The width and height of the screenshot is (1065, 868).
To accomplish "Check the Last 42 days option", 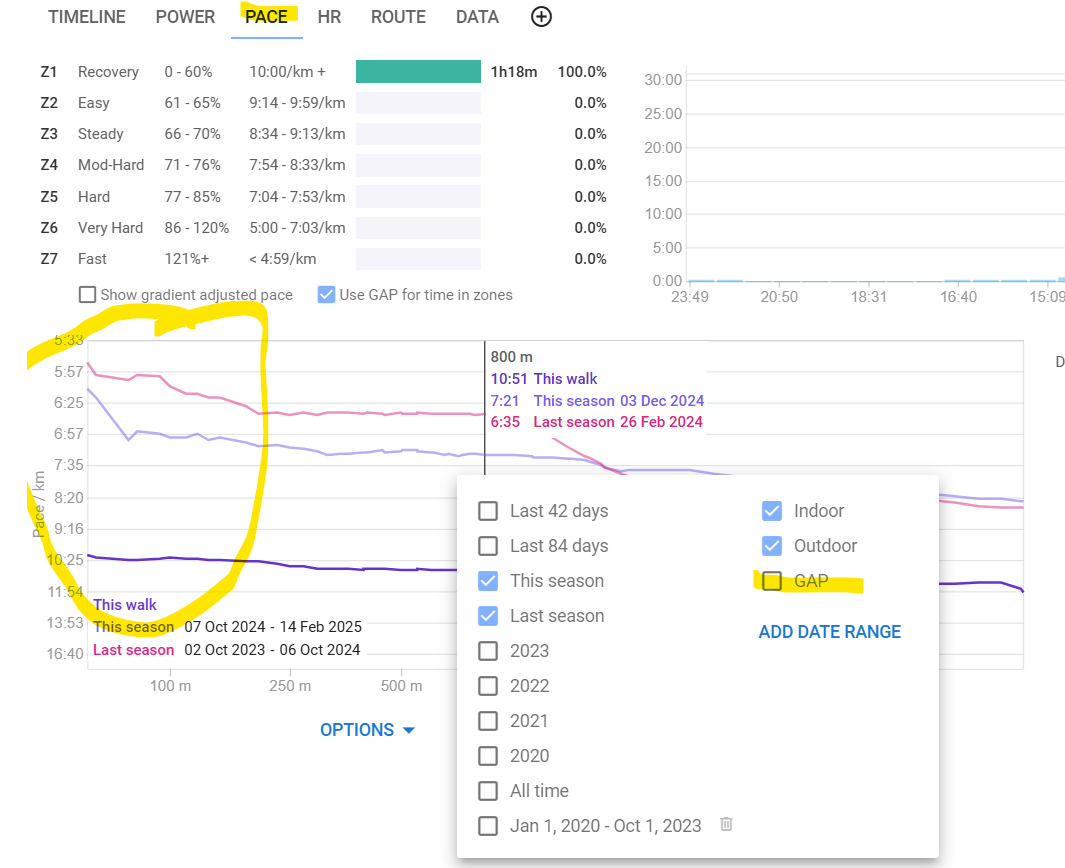I will tap(488, 511).
